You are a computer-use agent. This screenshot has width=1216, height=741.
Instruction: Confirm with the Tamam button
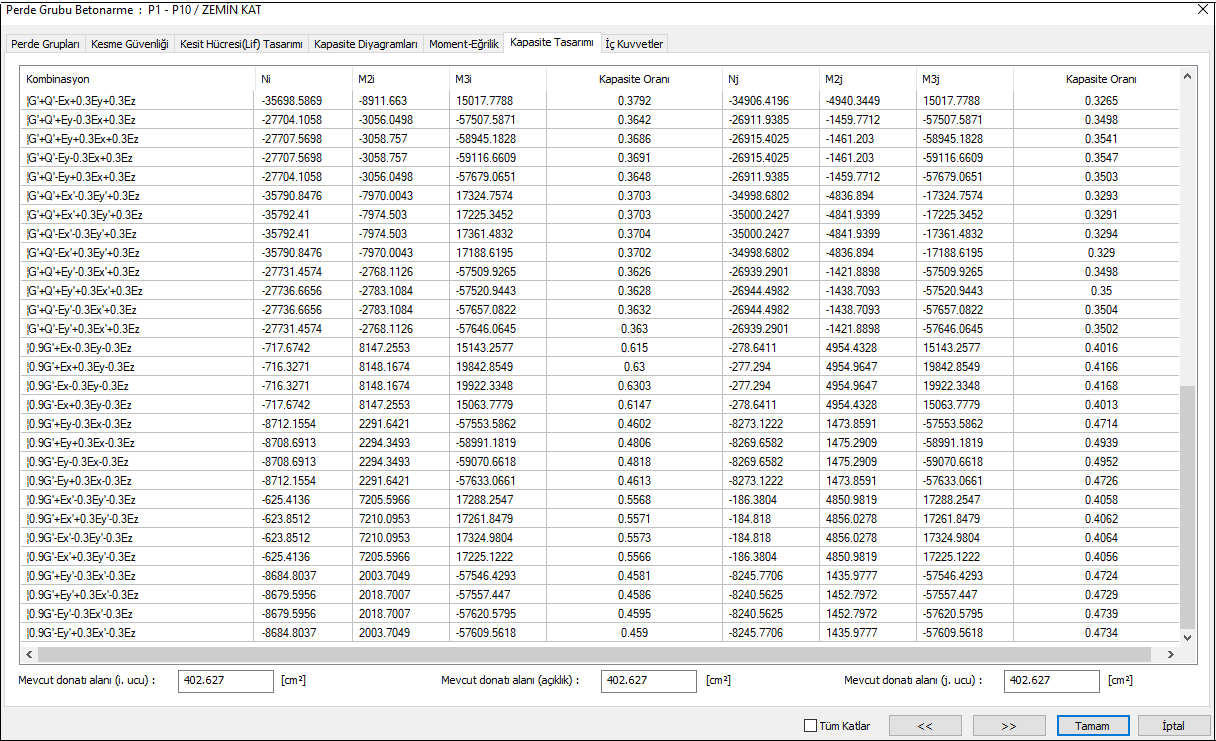tap(1093, 726)
